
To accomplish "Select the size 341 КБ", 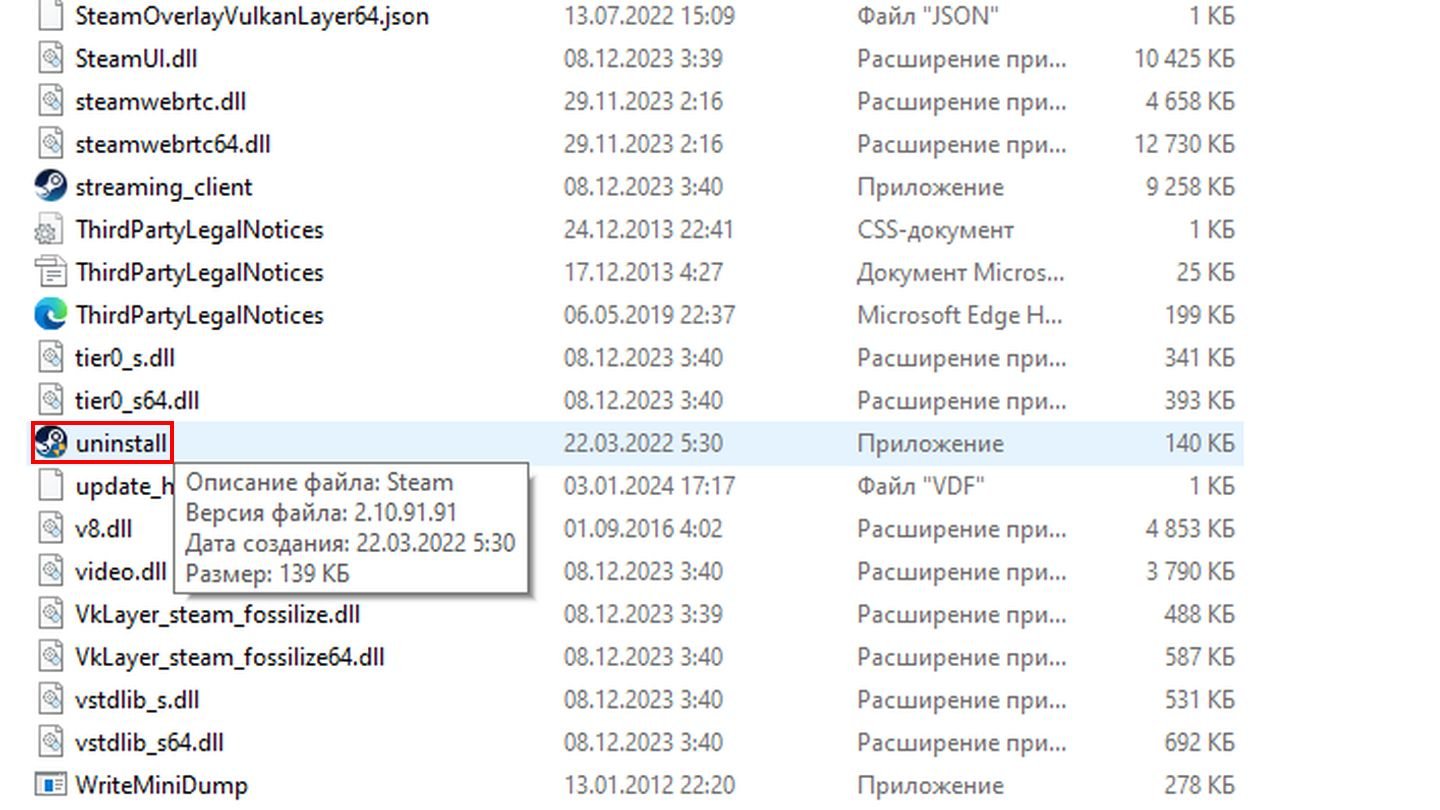I will [x=1200, y=358].
